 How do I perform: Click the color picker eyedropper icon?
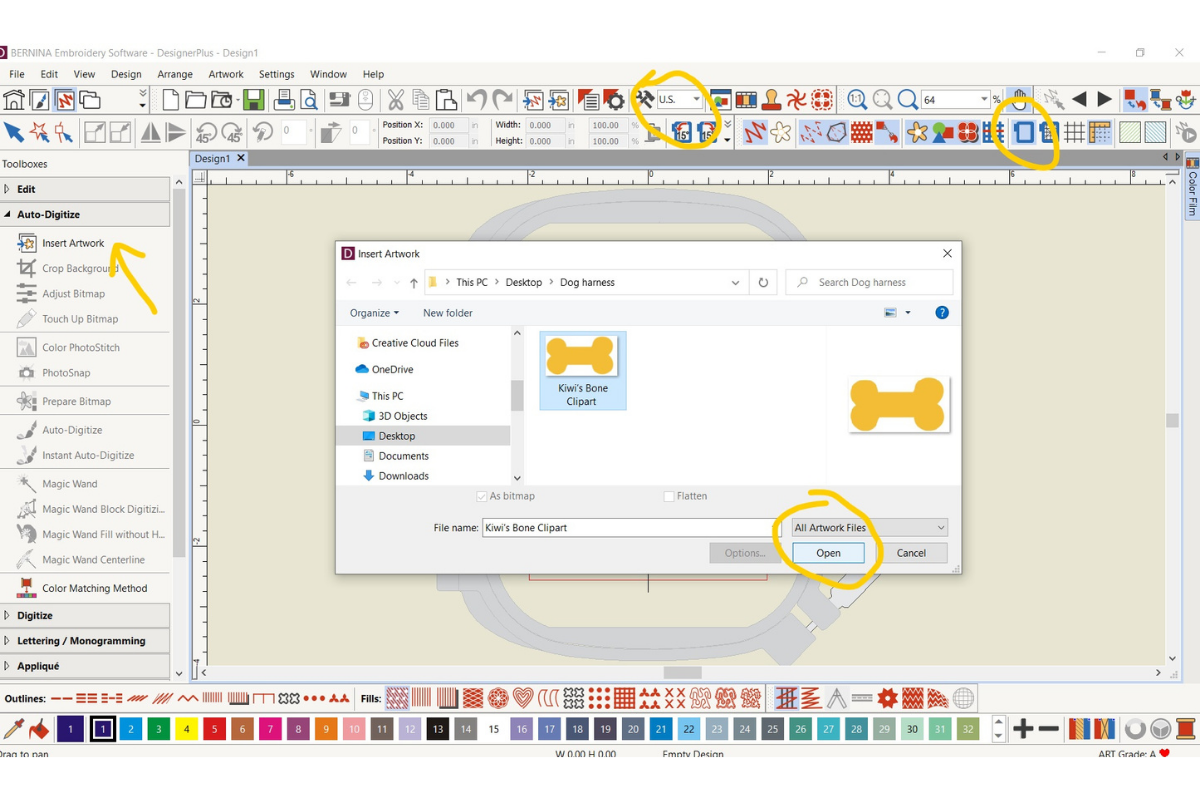(14, 729)
